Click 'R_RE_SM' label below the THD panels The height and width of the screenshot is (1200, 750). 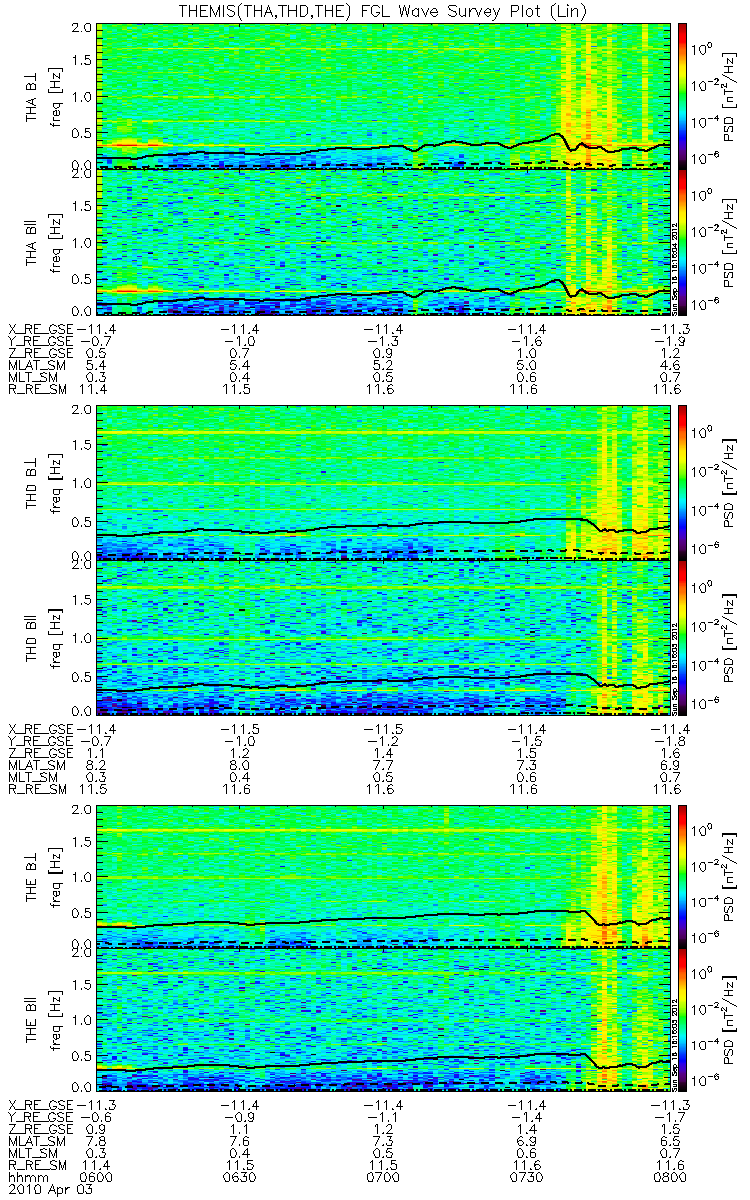38,790
